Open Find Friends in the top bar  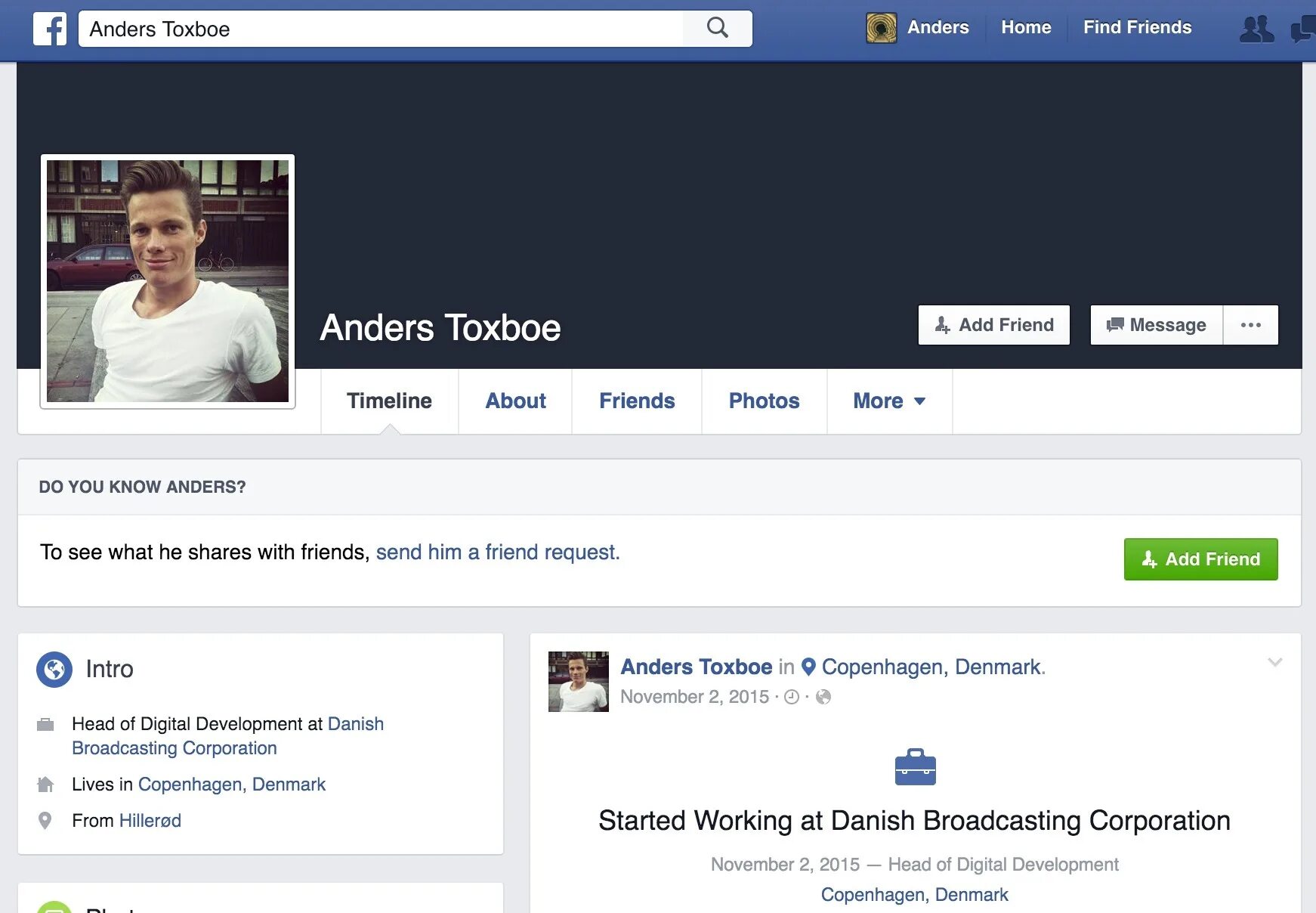[1137, 27]
